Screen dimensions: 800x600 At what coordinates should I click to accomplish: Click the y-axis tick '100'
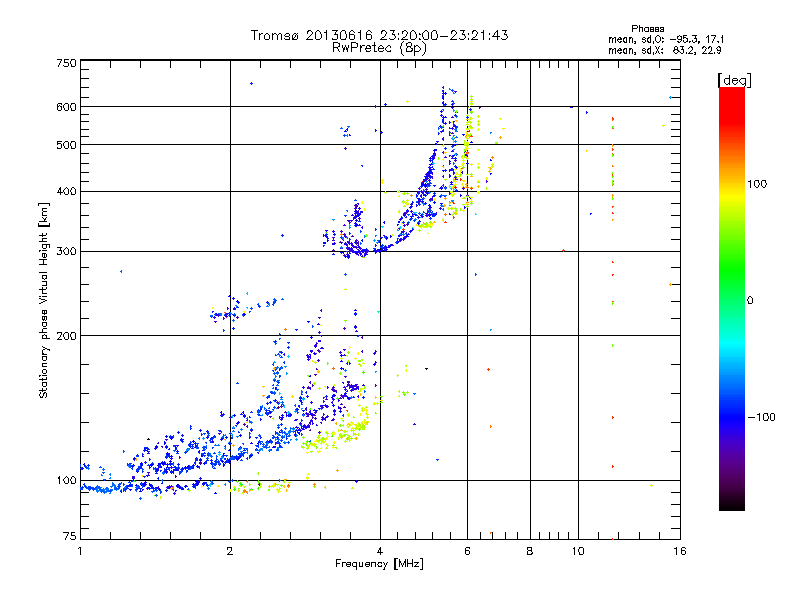(x=66, y=480)
